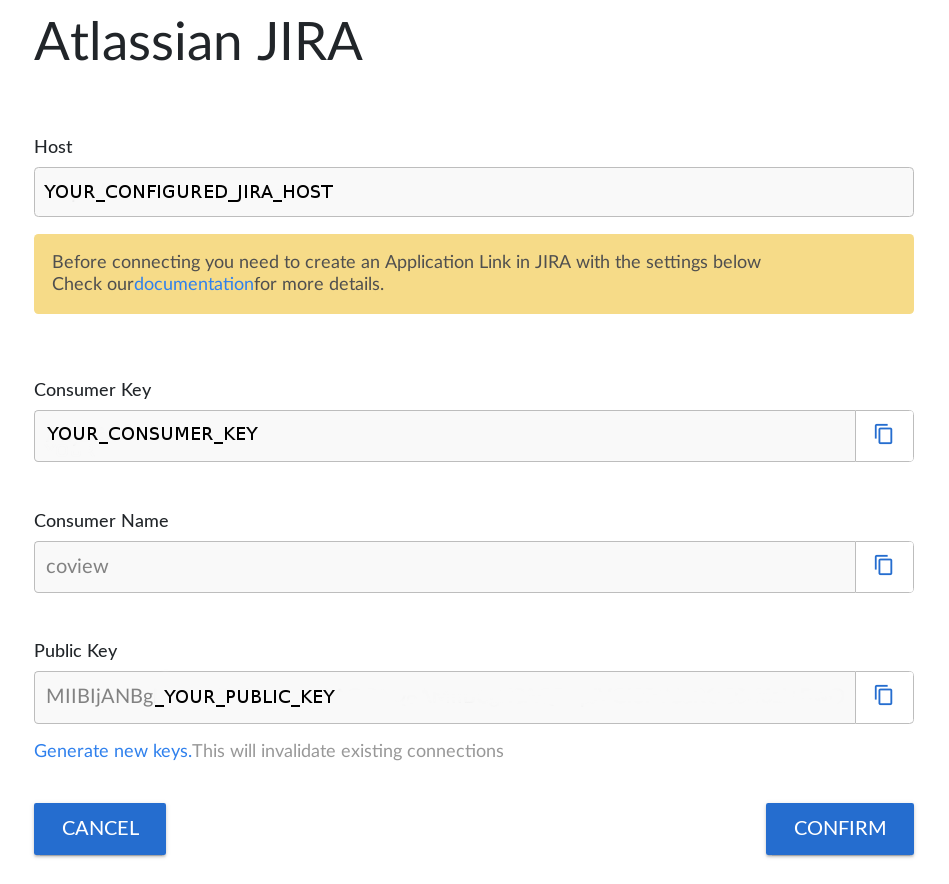
Task: Click the 'This will invalidate existing connections' text
Action: click(x=348, y=751)
